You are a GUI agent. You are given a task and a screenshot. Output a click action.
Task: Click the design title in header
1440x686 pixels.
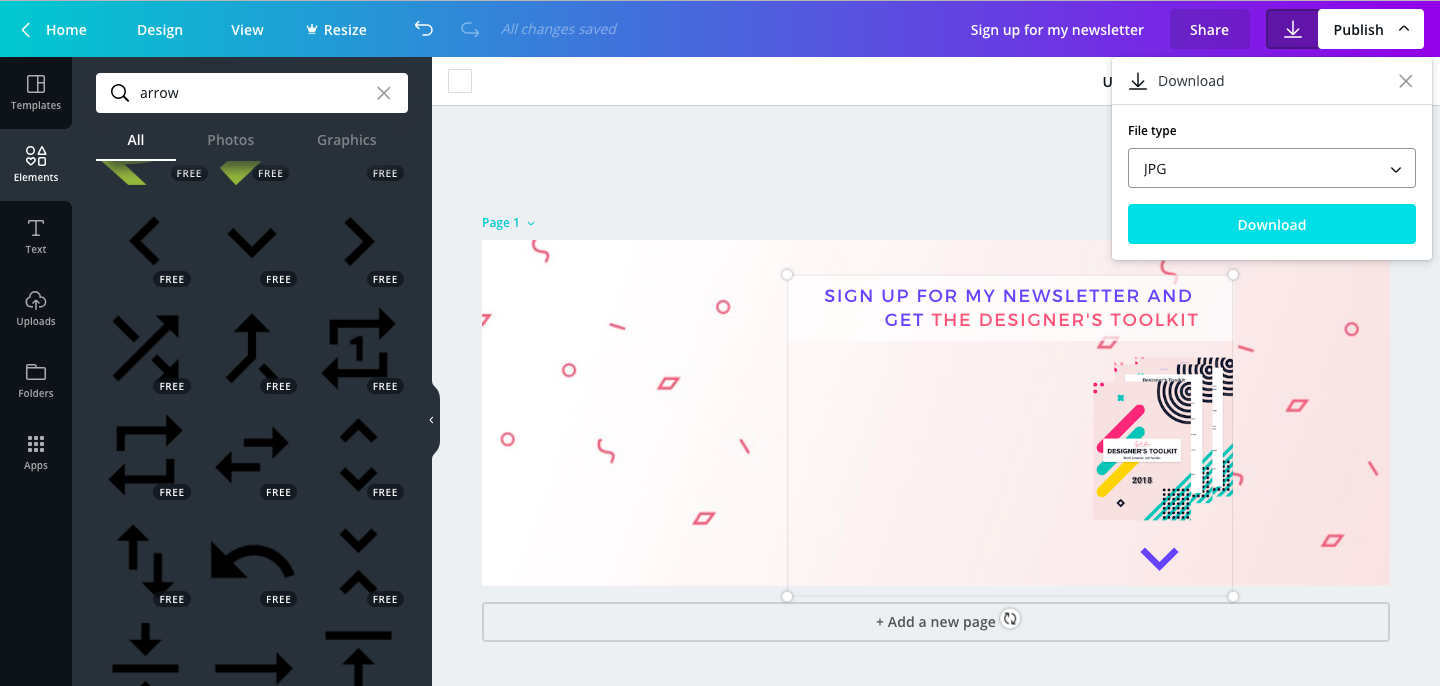click(1057, 30)
